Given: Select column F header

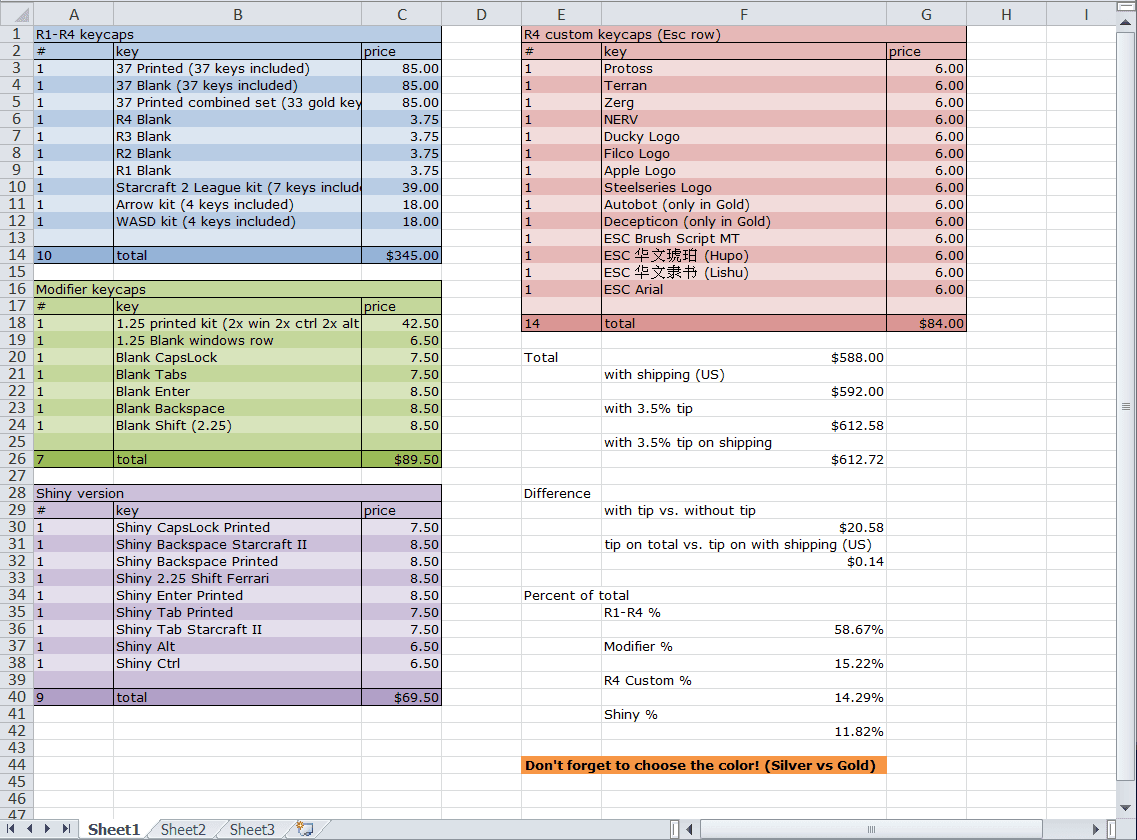Looking at the screenshot, I should (743, 14).
